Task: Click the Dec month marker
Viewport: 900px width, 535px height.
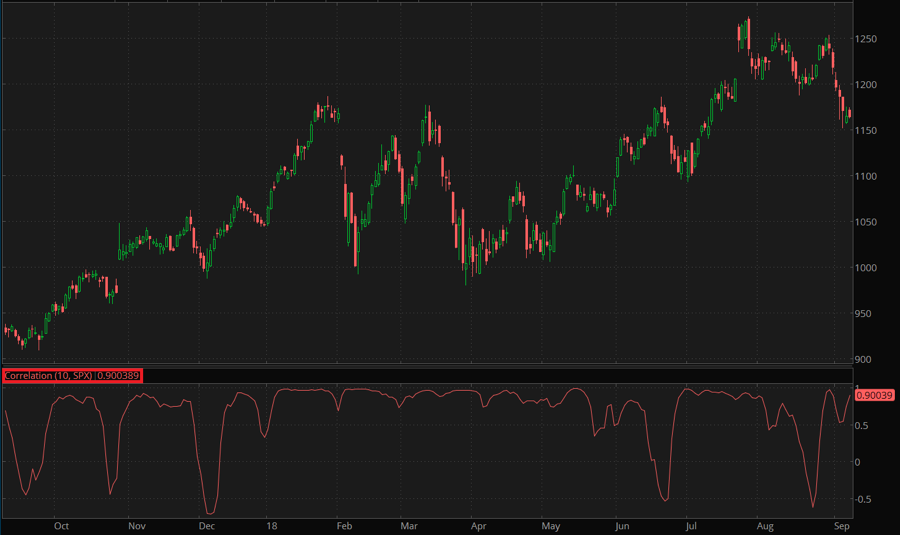Action: (x=207, y=525)
